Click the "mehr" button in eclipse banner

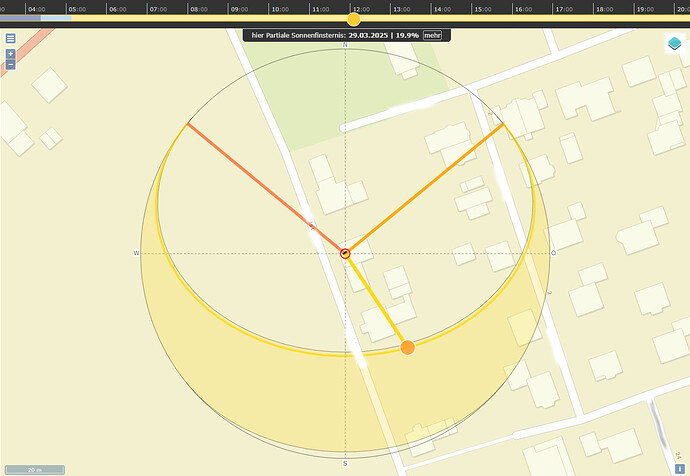(432, 35)
